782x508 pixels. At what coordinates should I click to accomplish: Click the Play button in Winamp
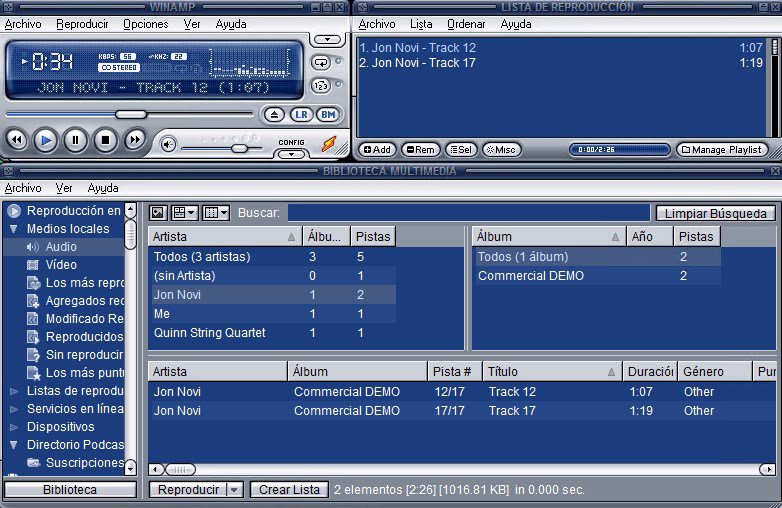pos(46,141)
